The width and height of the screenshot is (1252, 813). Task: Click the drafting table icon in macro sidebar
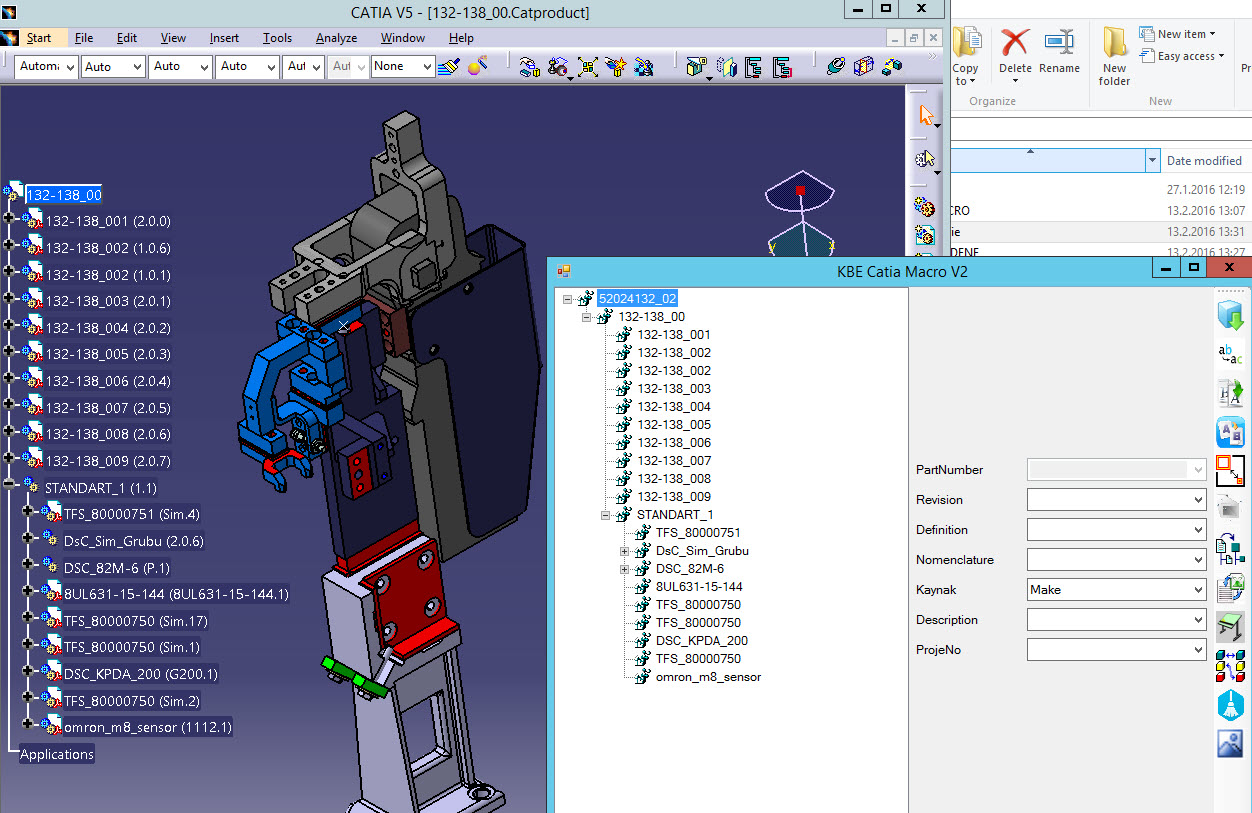point(1230,627)
